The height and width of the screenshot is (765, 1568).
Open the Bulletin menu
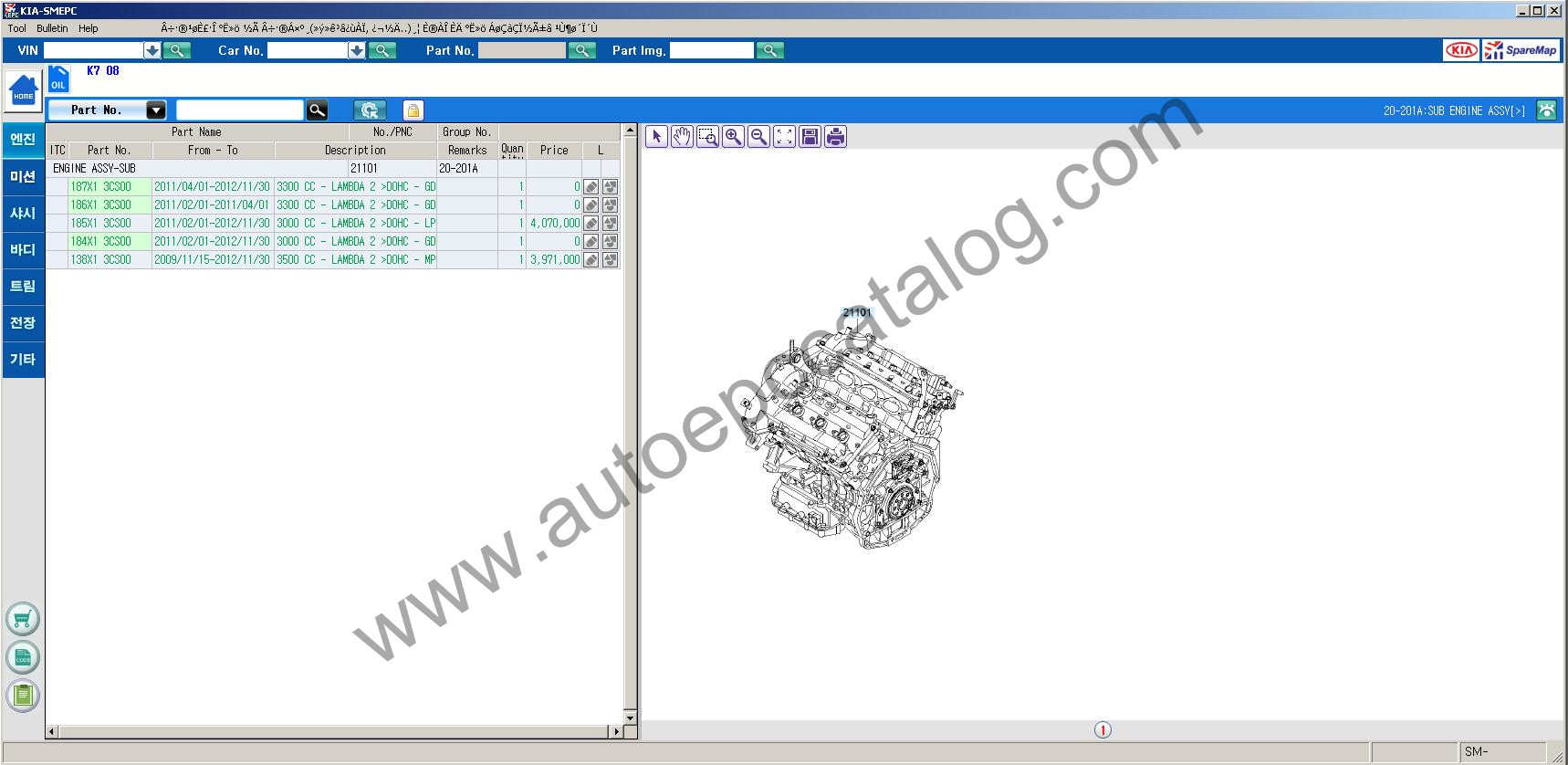pyautogui.click(x=52, y=28)
